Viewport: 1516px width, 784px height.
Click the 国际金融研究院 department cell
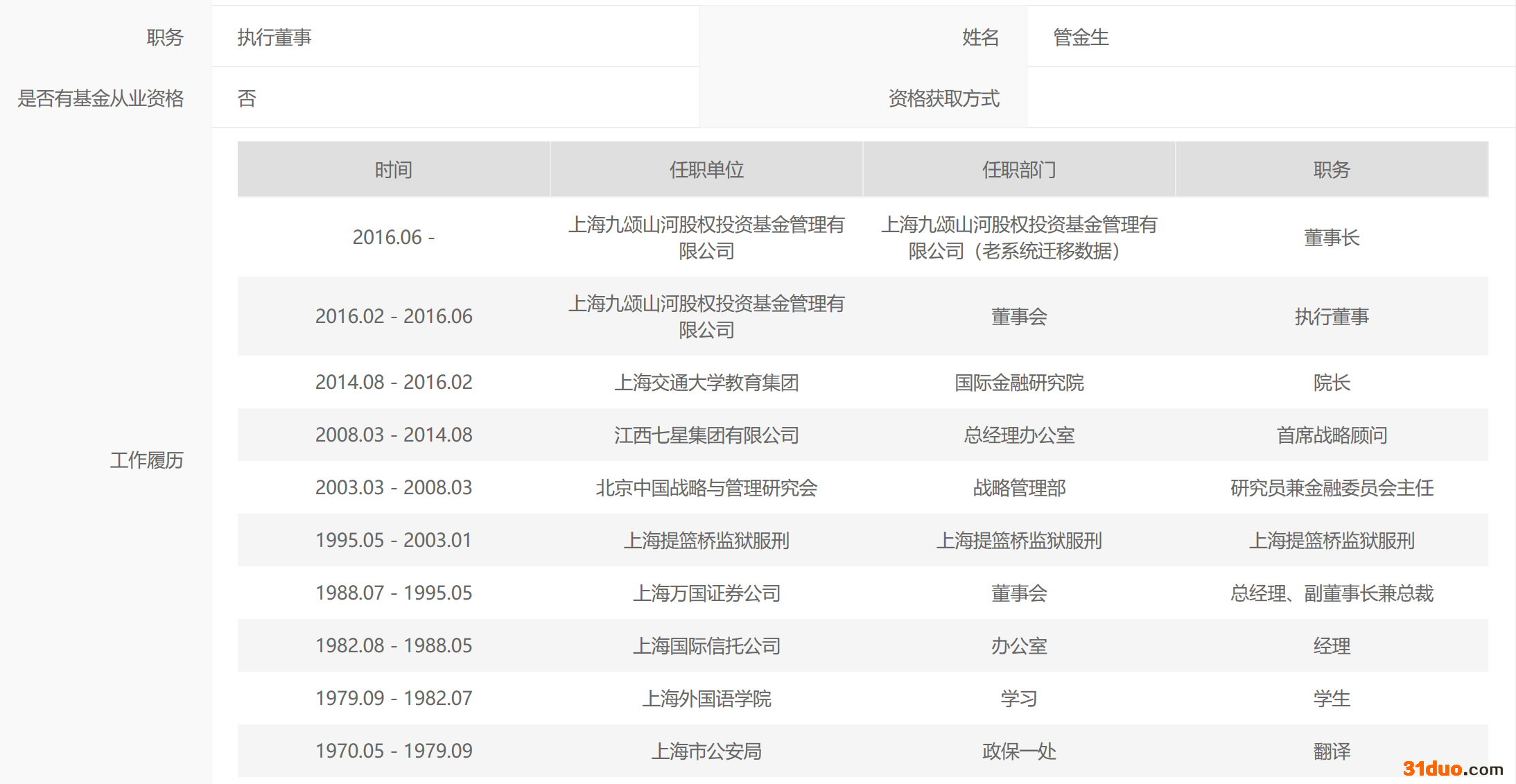coord(1018,383)
